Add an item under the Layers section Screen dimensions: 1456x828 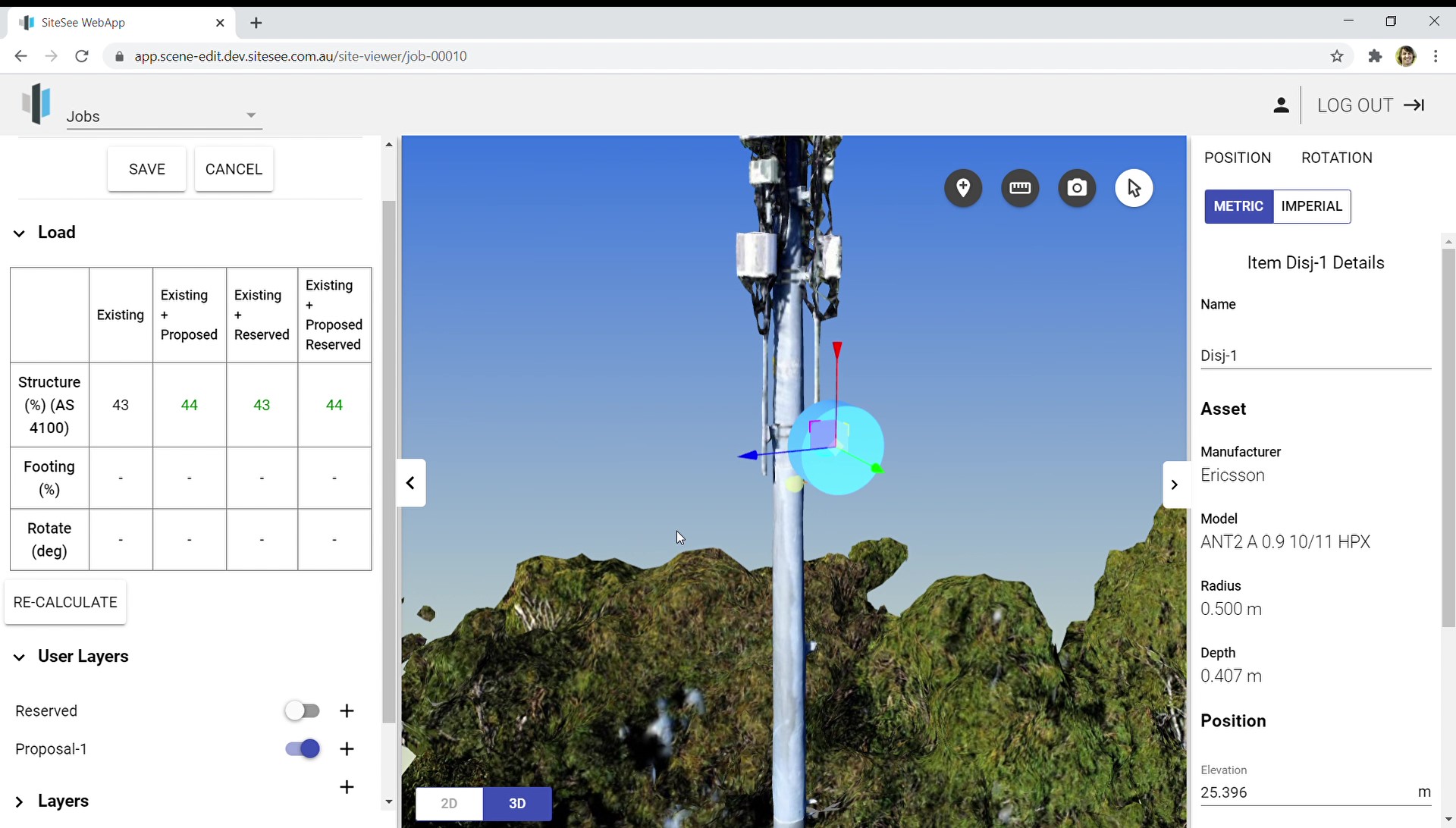[x=347, y=787]
